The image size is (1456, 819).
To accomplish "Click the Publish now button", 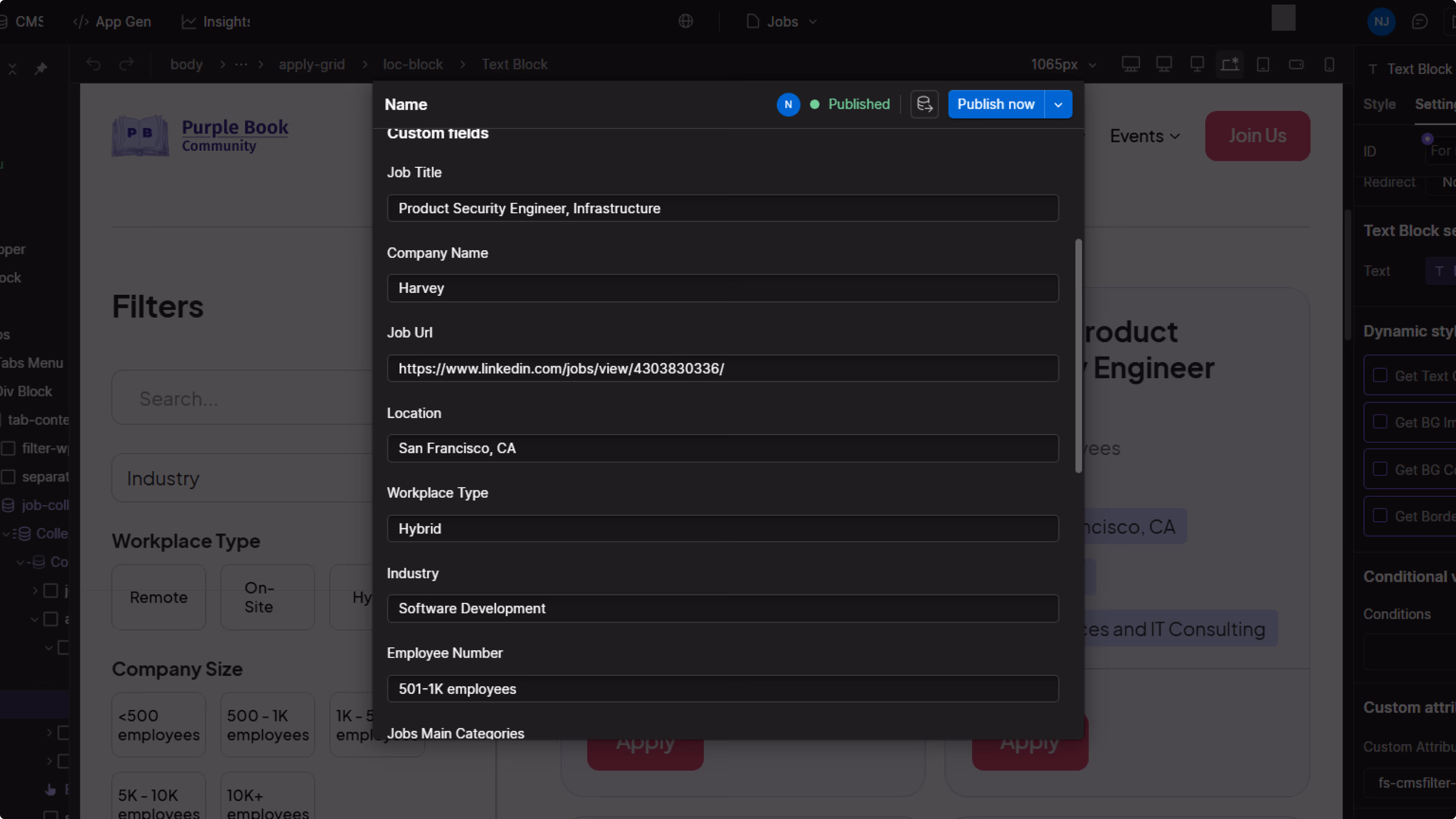I will [x=996, y=104].
